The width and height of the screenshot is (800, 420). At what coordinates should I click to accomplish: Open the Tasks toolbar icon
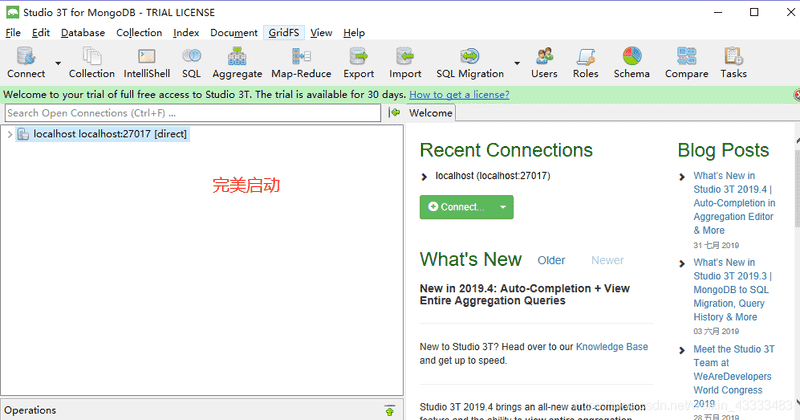point(733,62)
